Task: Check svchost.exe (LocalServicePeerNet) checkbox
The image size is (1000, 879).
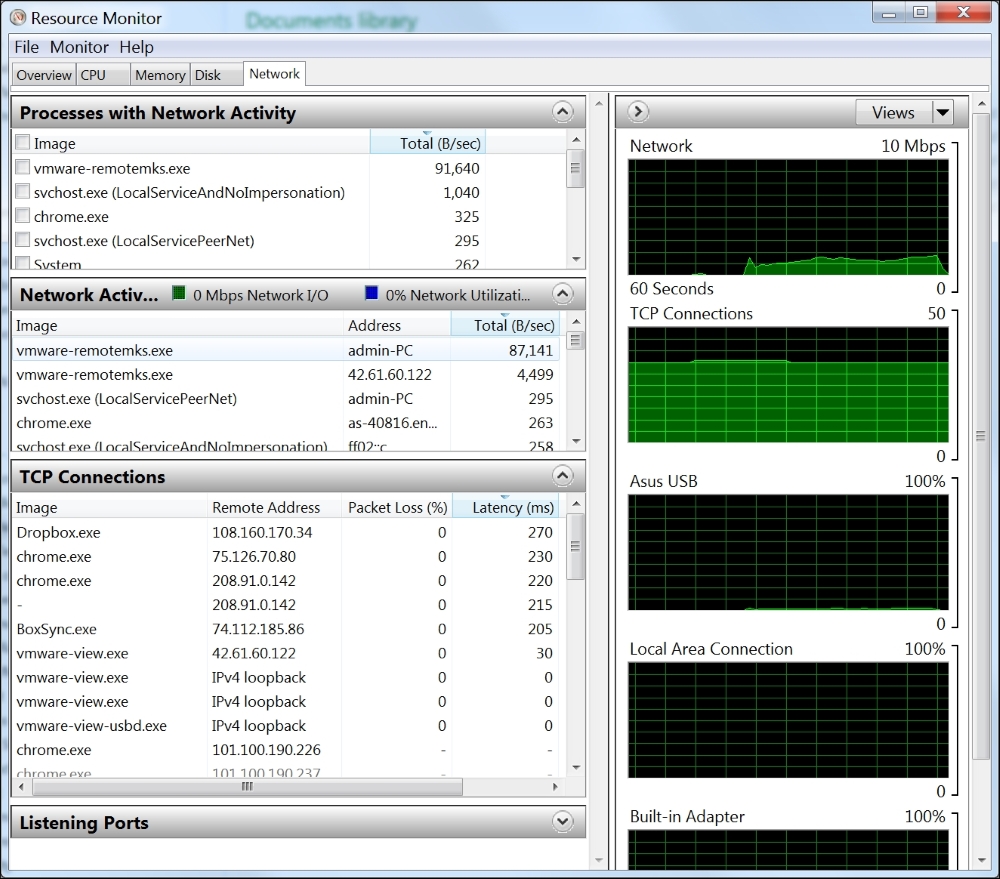Action: point(22,240)
